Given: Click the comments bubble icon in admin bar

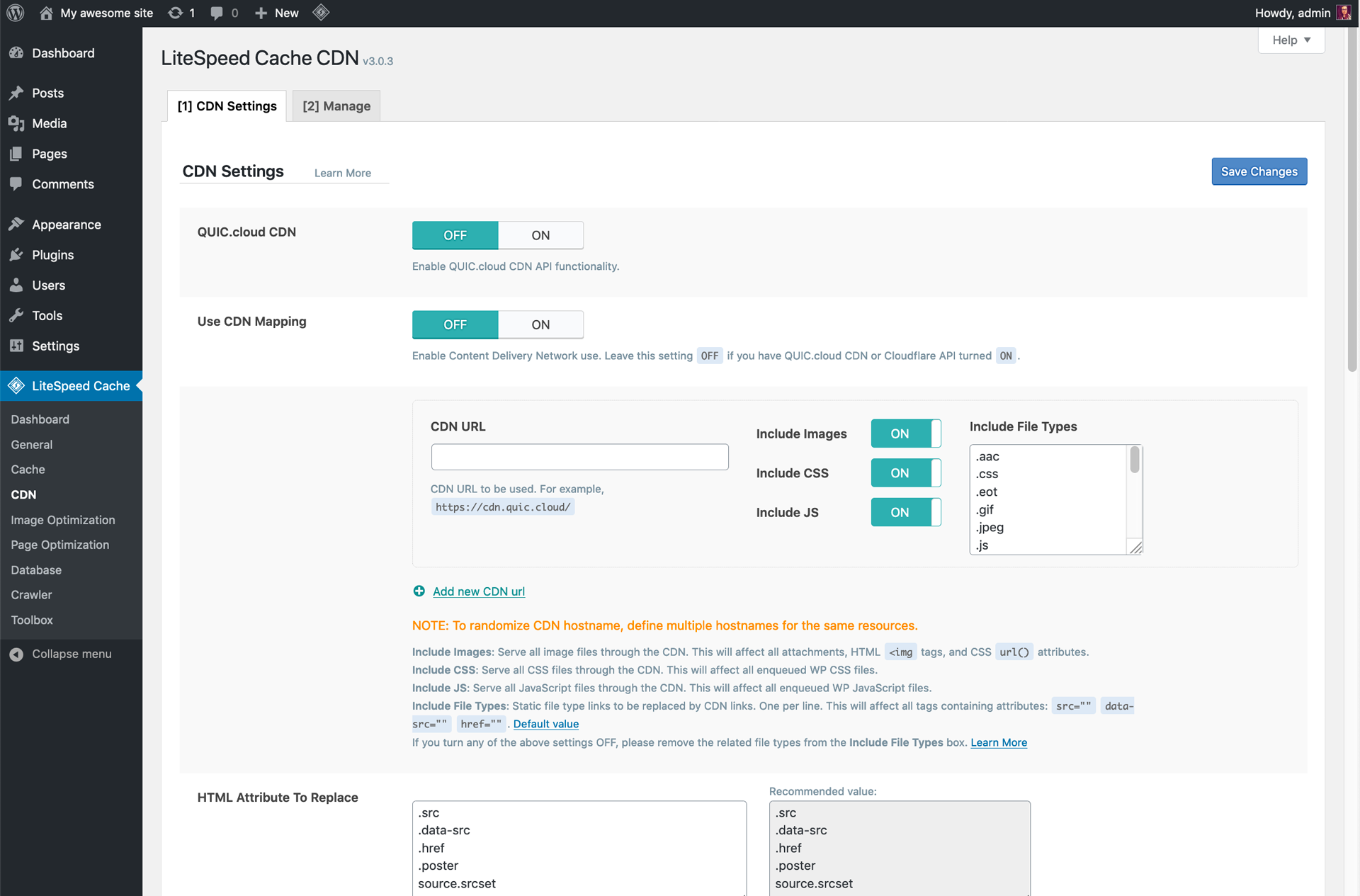Looking at the screenshot, I should pos(217,13).
